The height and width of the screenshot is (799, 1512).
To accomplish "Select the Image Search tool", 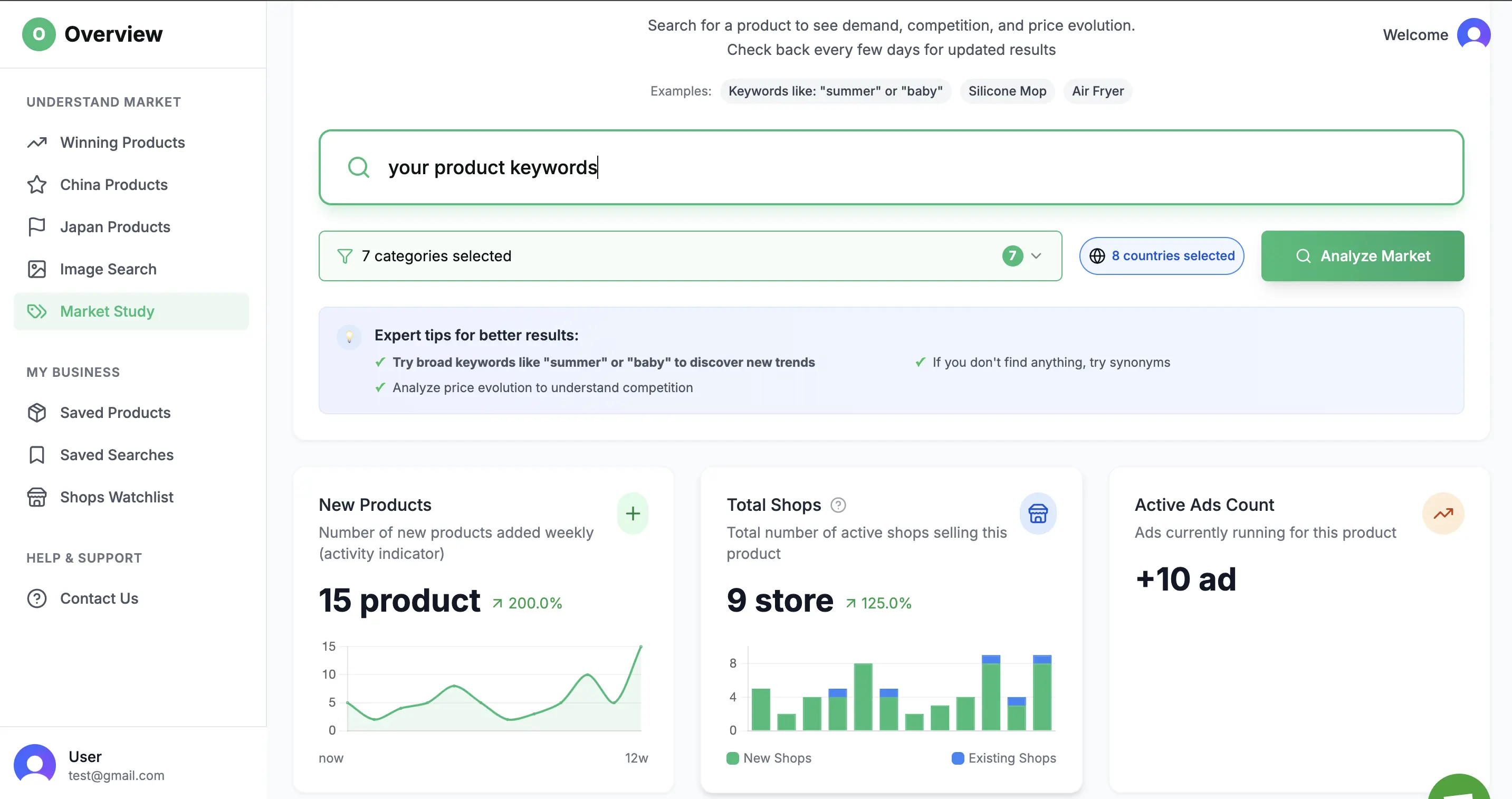I will tap(108, 269).
